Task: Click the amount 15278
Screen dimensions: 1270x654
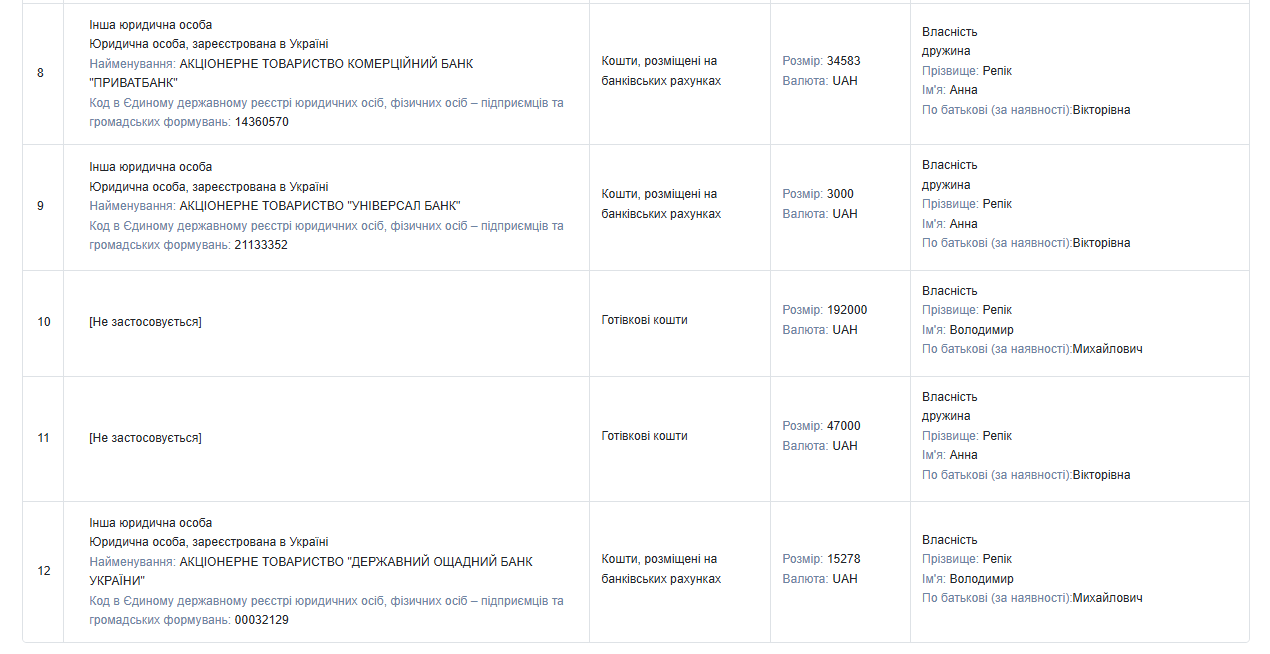Action: pos(843,559)
